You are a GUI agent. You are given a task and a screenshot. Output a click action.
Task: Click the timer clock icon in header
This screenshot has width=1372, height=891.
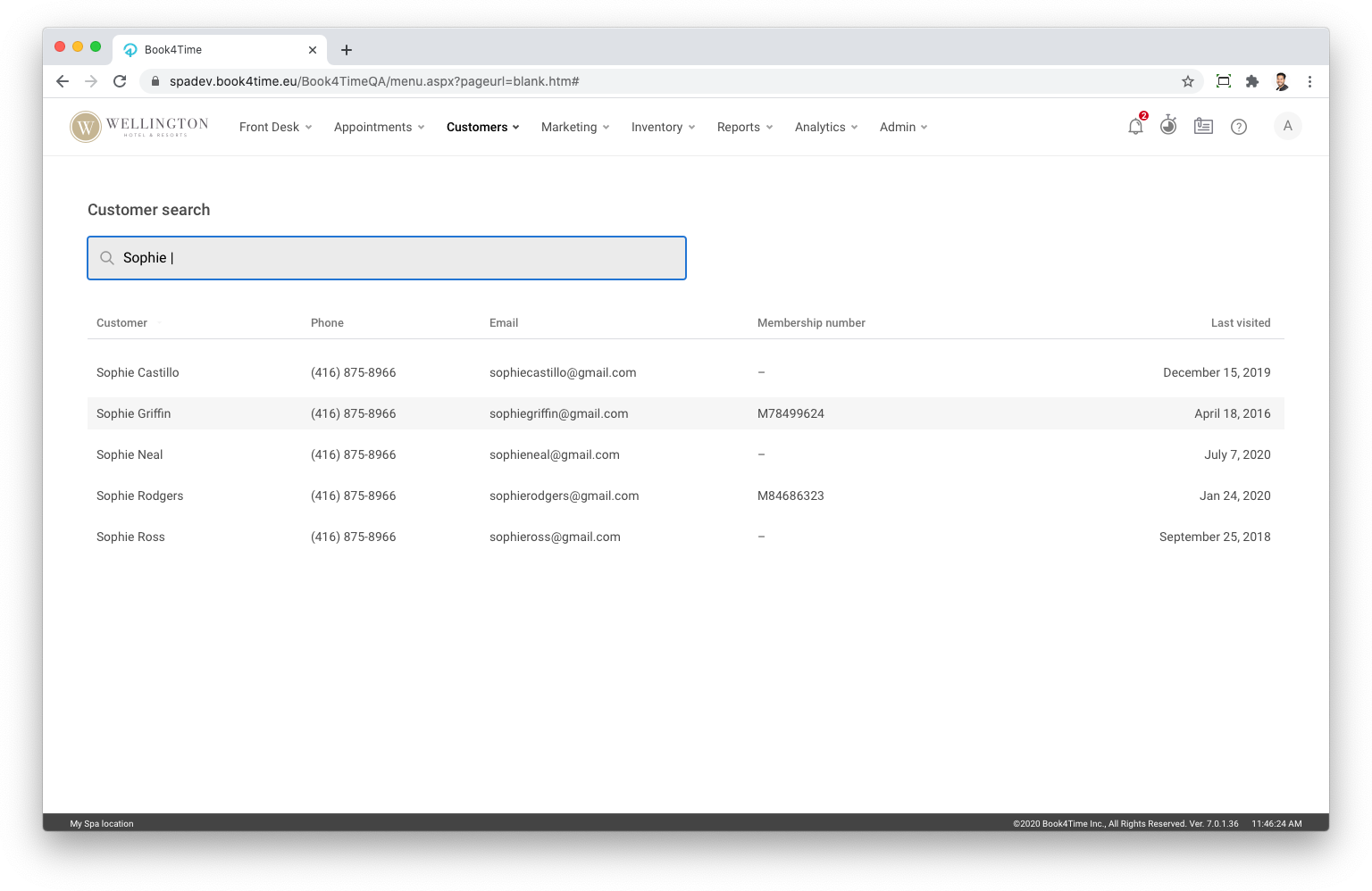(1168, 126)
